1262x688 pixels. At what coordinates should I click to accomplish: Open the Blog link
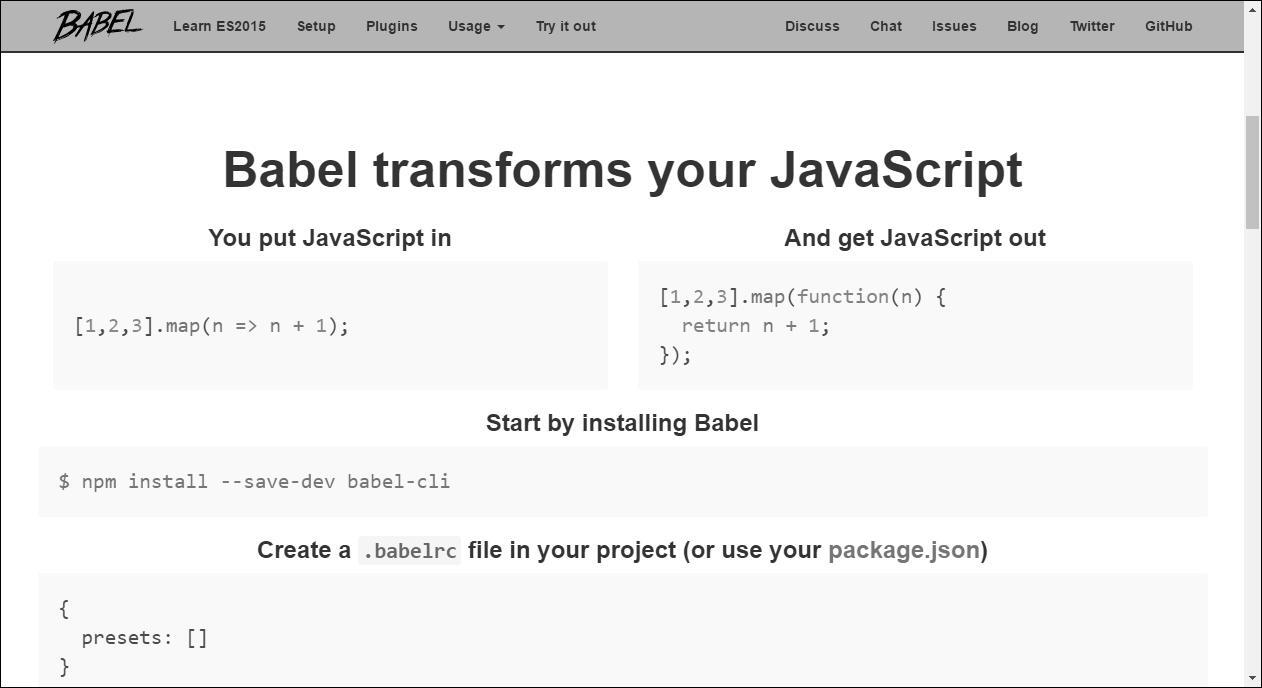point(1022,26)
